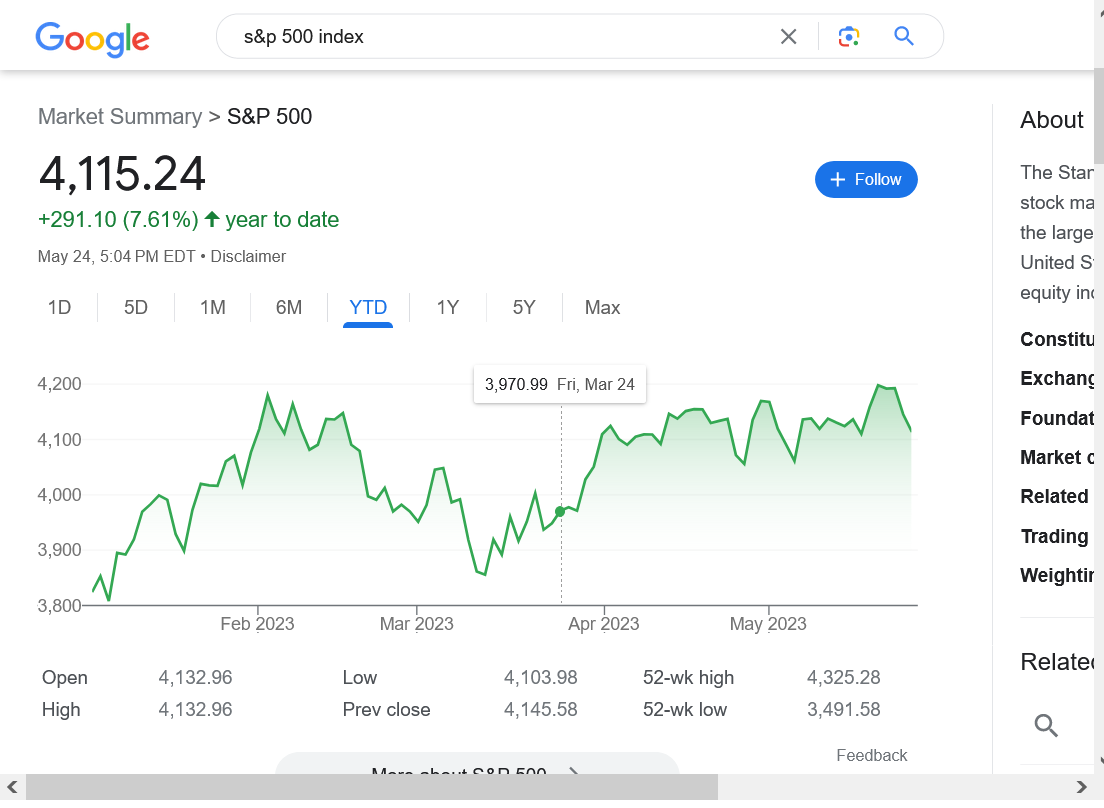Switch chart to 1D range

pos(60,308)
